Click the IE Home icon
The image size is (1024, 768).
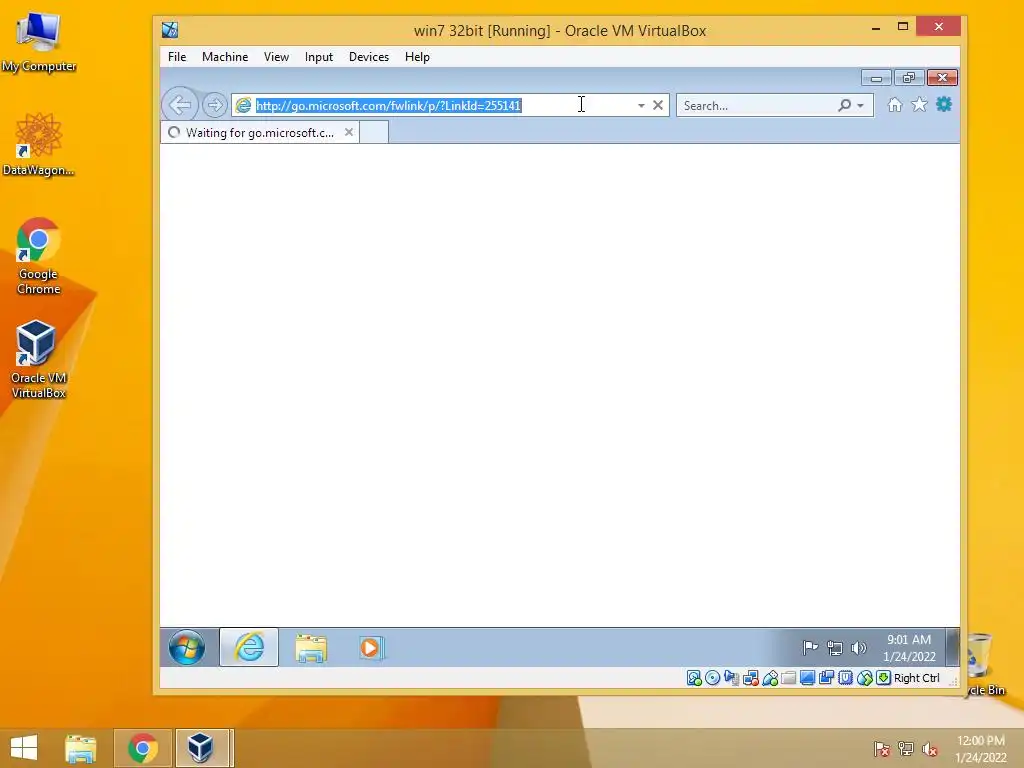(x=895, y=104)
